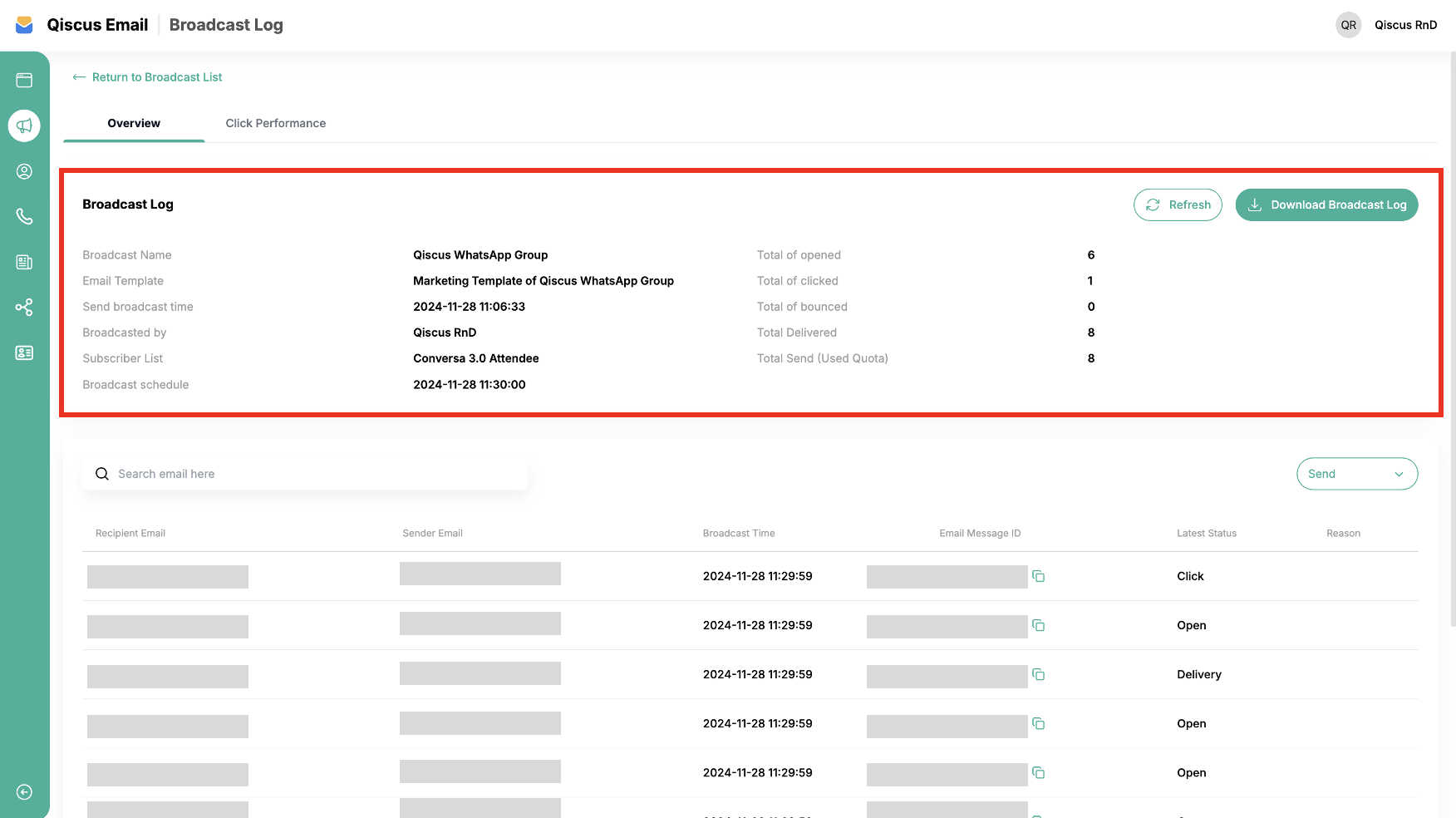Click Marketing Template of Qiscus WhatsApp Group value
Screen dimensions: 1456x818
coord(544,281)
